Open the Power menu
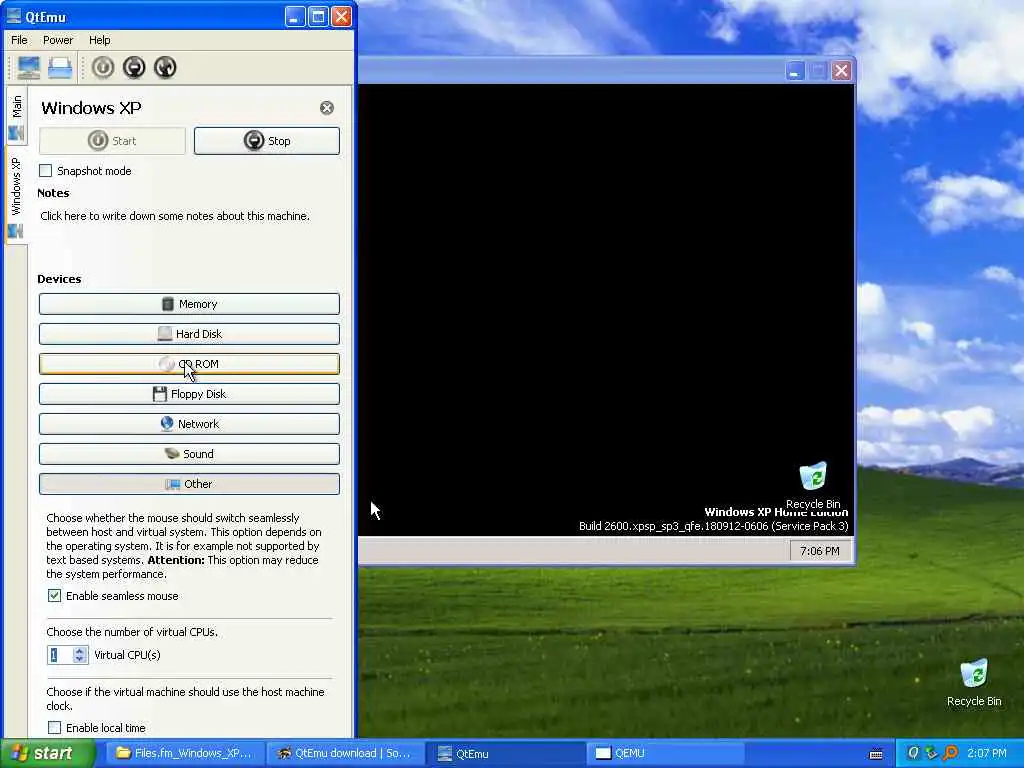This screenshot has height=768, width=1024. [x=58, y=40]
